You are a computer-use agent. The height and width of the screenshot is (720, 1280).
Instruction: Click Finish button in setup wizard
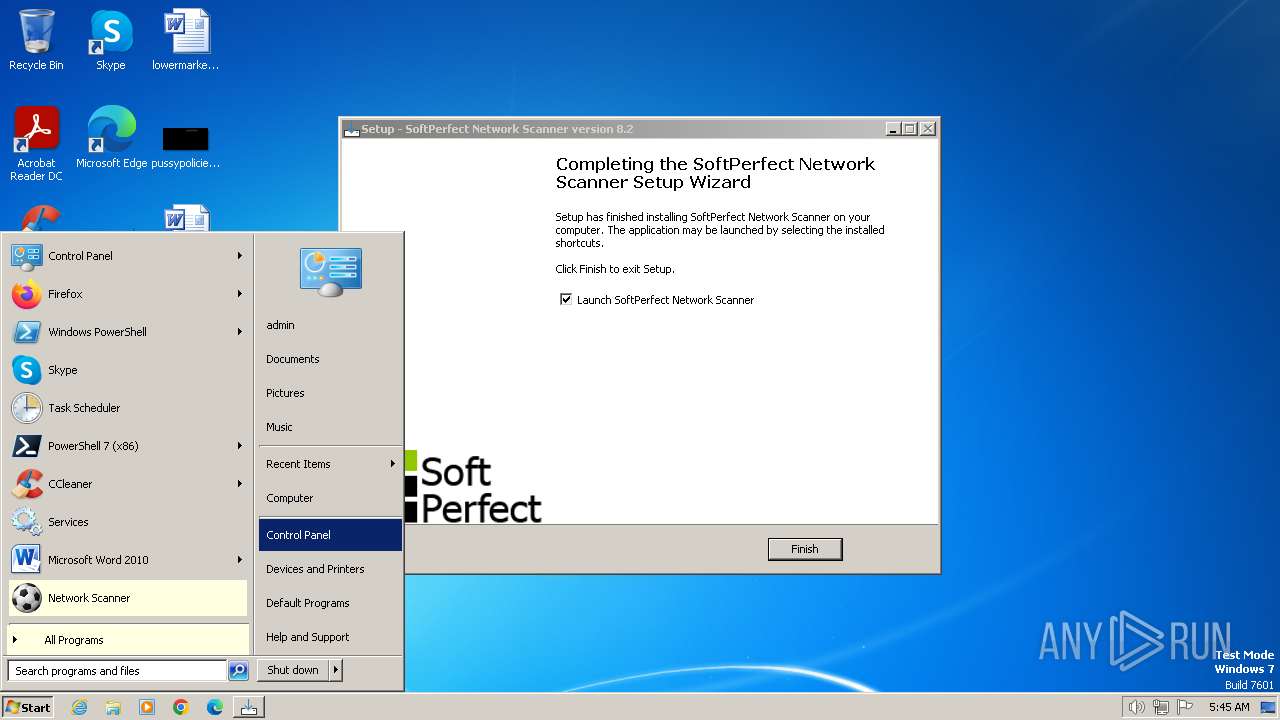(x=805, y=549)
